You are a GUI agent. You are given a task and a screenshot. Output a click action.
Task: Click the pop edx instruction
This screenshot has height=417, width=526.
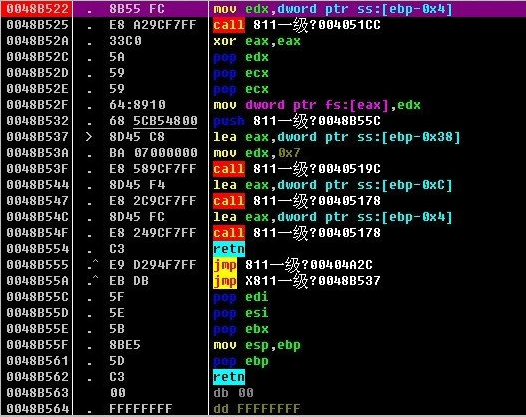coord(241,57)
